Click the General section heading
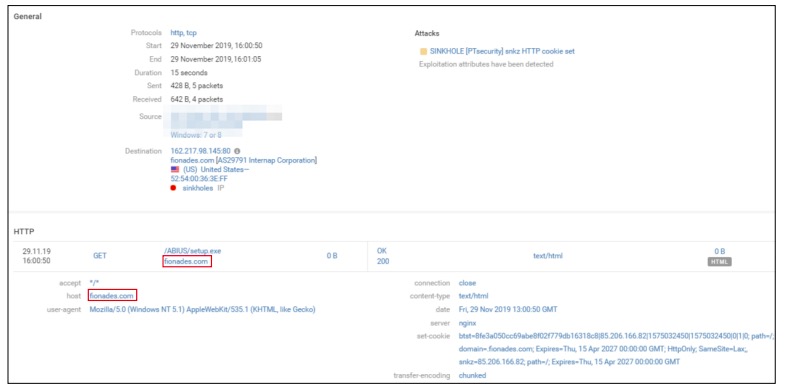Viewport: 785px width, 391px height. tap(28, 17)
